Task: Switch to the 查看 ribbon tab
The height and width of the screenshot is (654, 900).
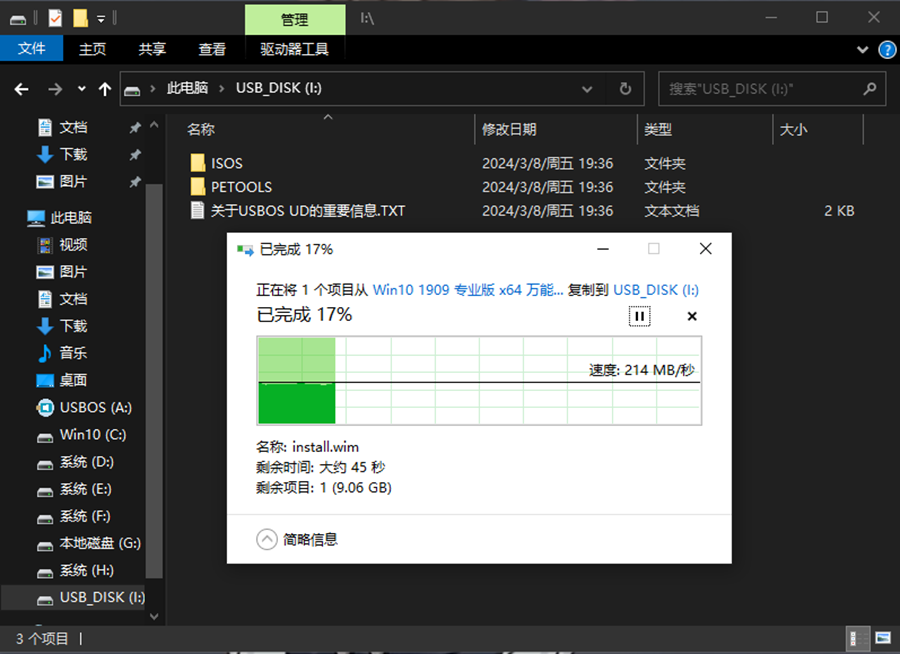Action: tap(212, 49)
